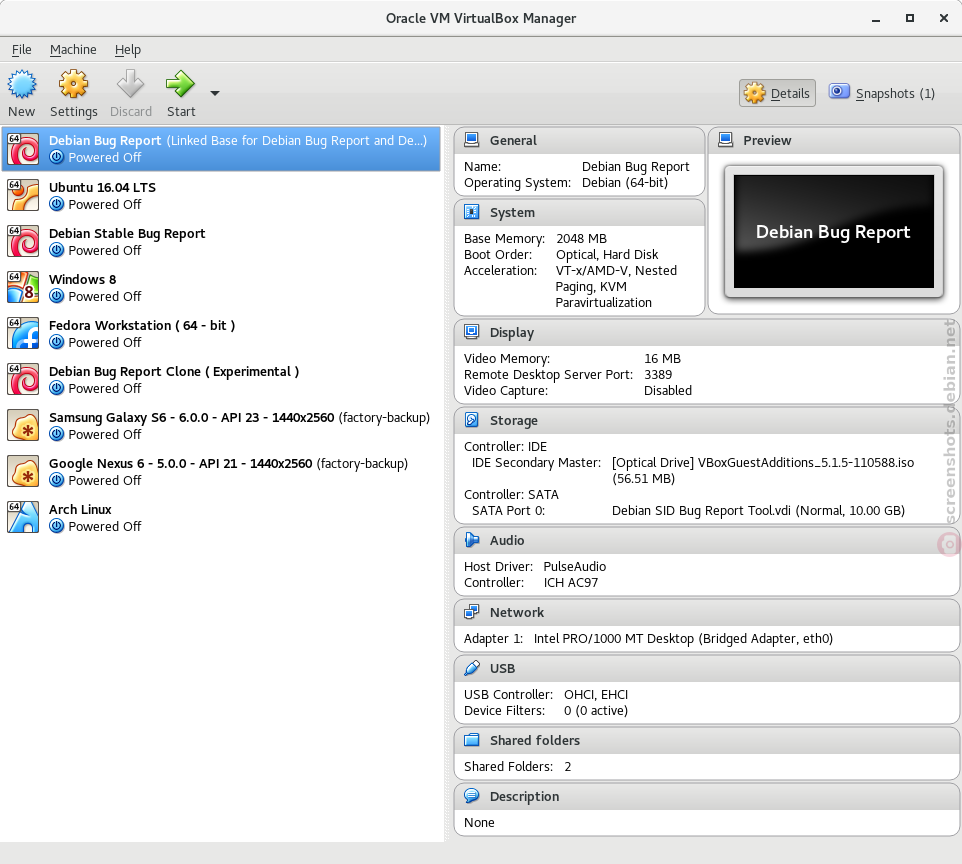Open the Start button dropdown arrow
Viewport: 962px width, 864px height.
(215, 93)
